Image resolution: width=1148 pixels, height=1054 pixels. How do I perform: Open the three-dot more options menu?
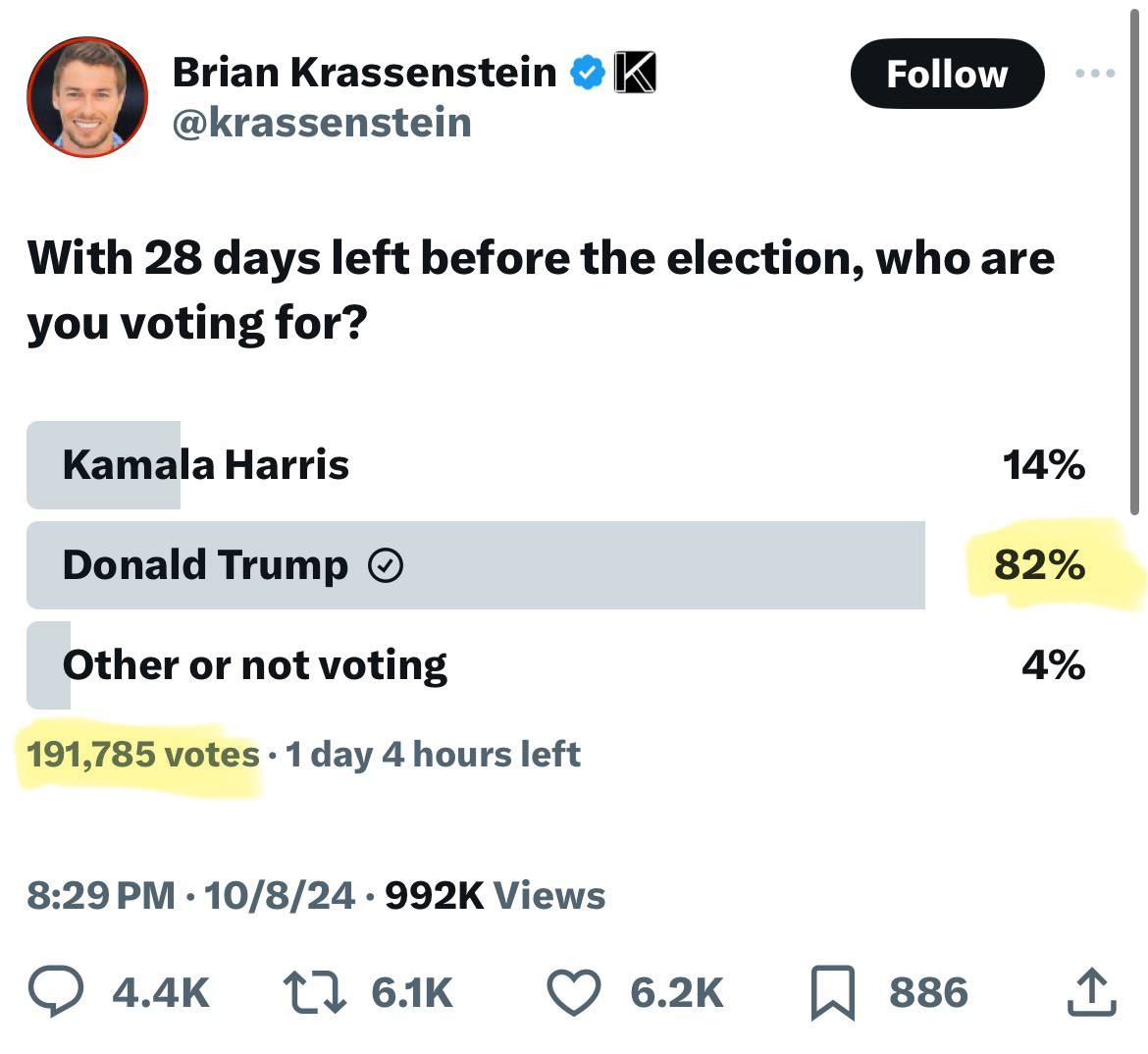point(1095,74)
